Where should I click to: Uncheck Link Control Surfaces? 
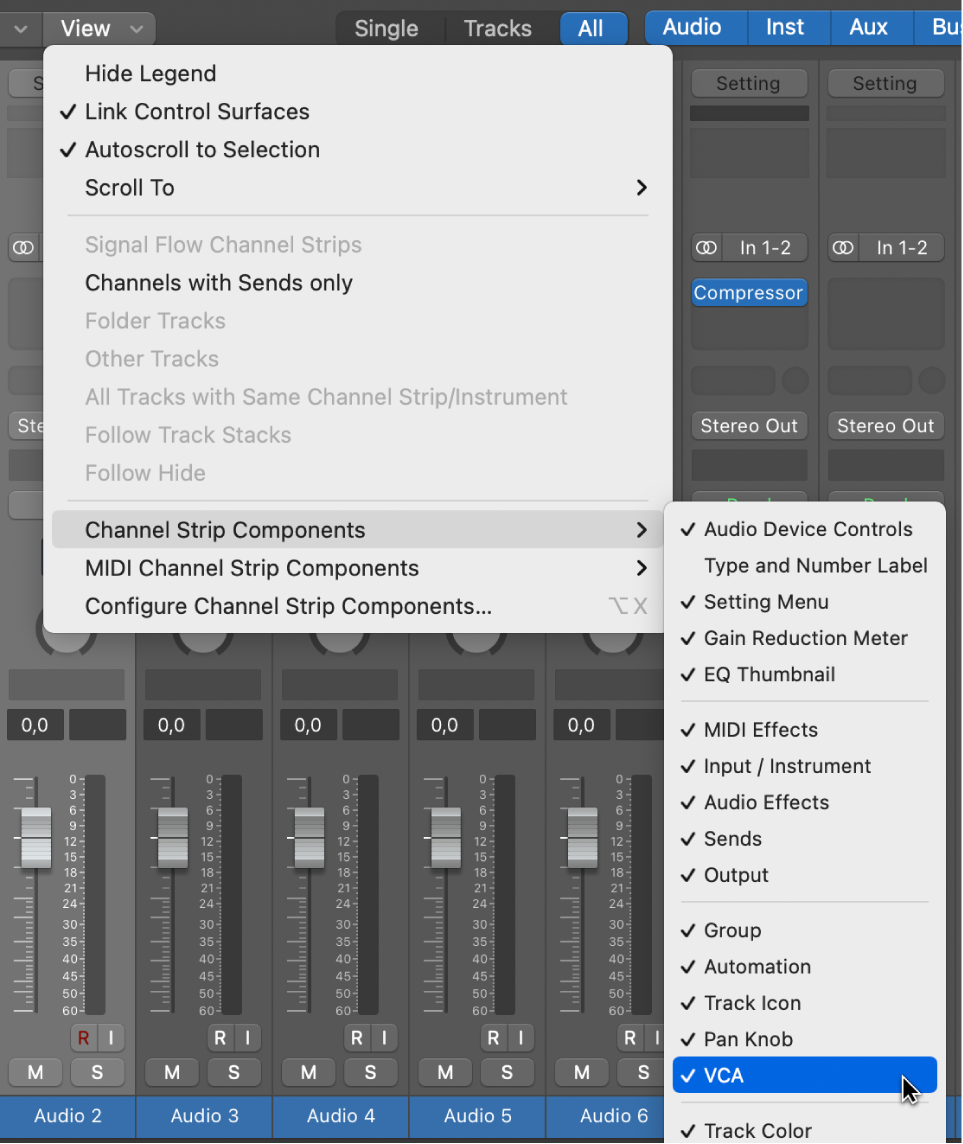(357, 112)
